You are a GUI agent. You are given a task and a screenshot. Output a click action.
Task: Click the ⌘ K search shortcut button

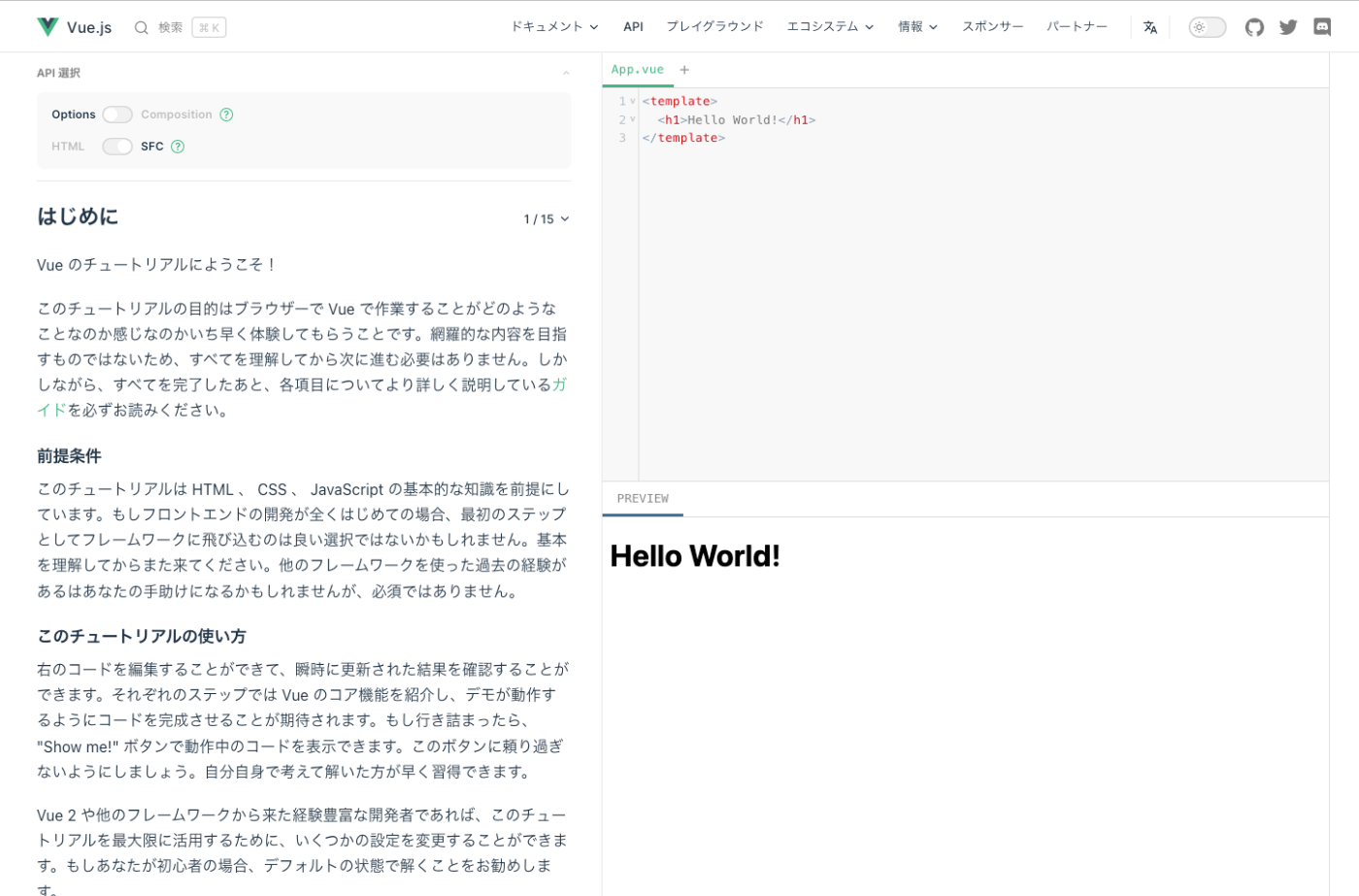click(x=209, y=28)
